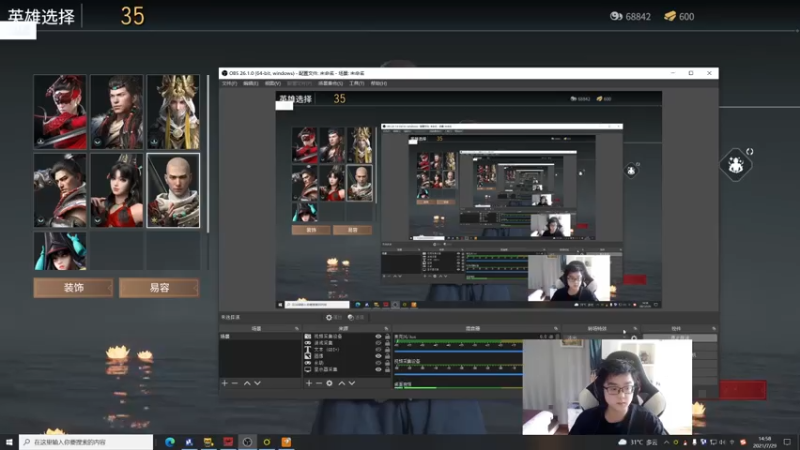Open source properties via the gear button above the docks
The height and width of the screenshot is (450, 800).
click(334, 317)
